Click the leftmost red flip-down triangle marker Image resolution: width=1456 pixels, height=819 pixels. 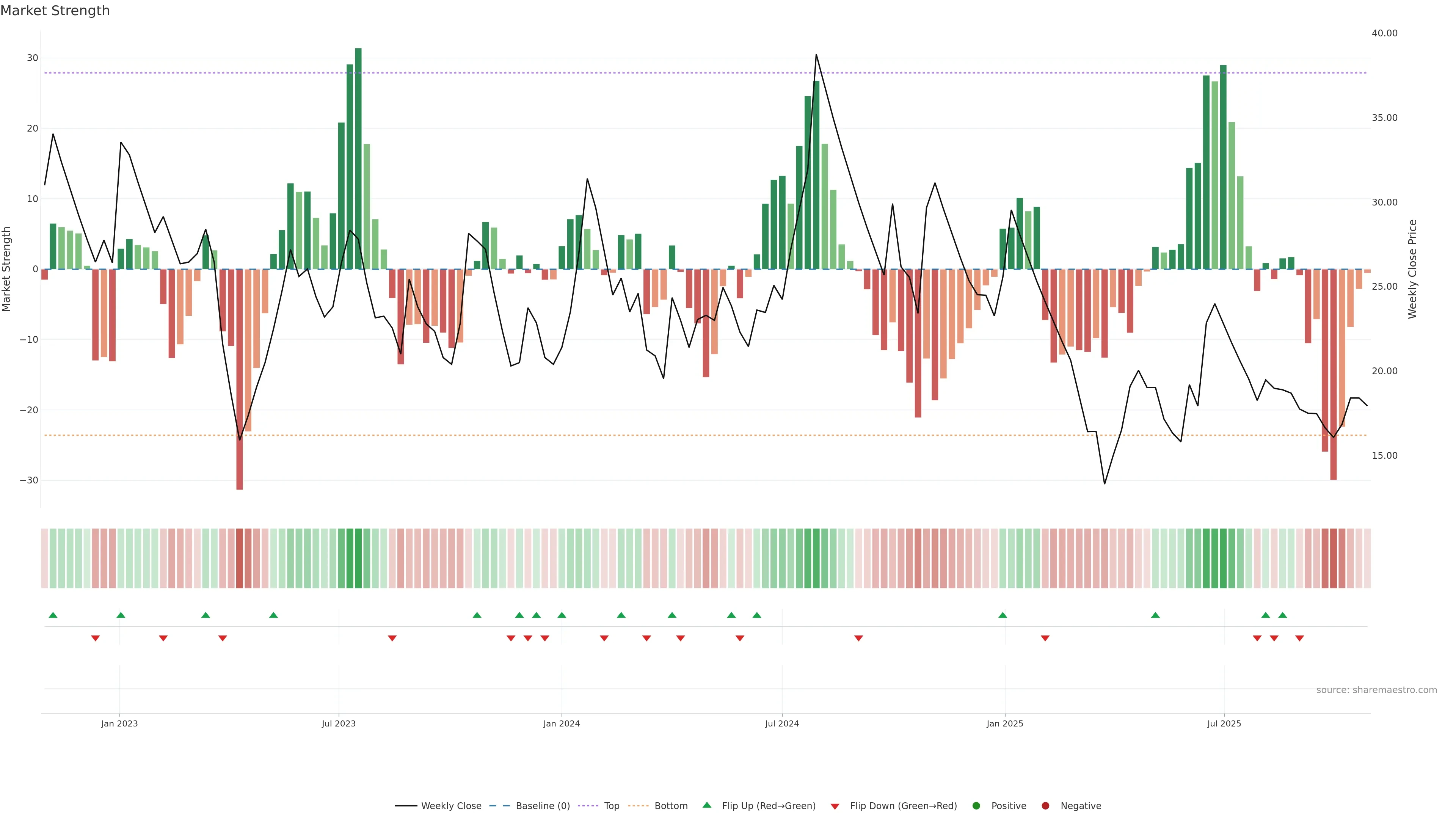(x=96, y=638)
